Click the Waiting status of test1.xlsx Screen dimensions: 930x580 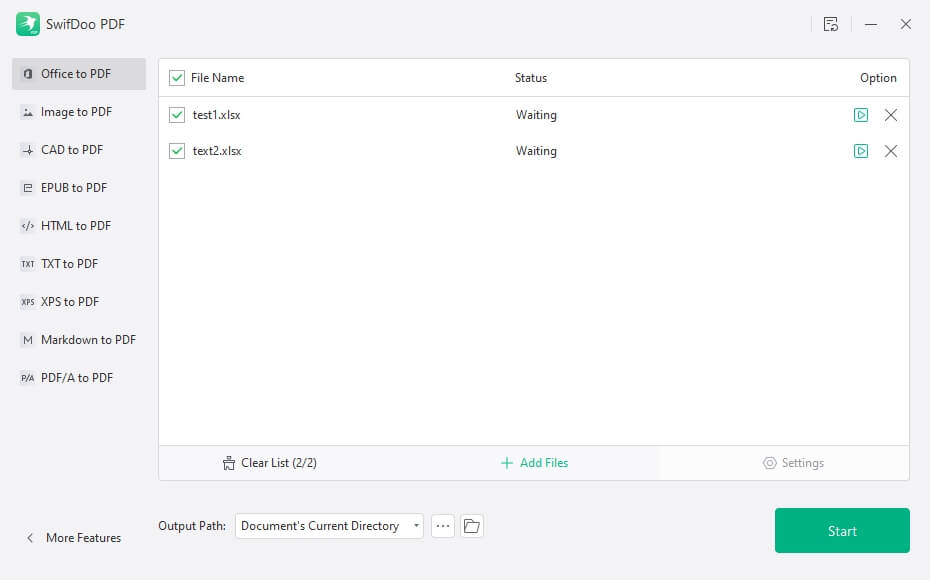(536, 115)
